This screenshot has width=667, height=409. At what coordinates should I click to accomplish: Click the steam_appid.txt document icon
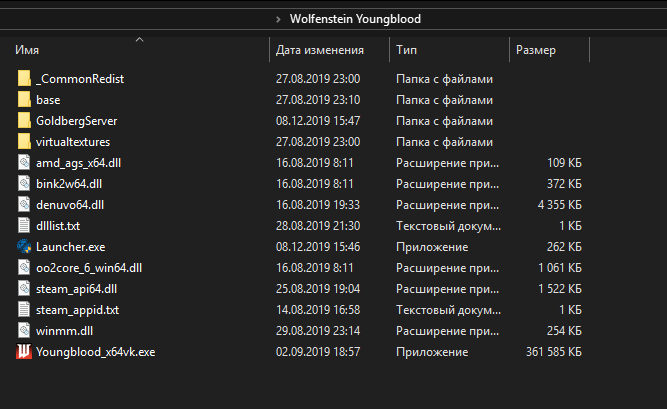pos(24,309)
